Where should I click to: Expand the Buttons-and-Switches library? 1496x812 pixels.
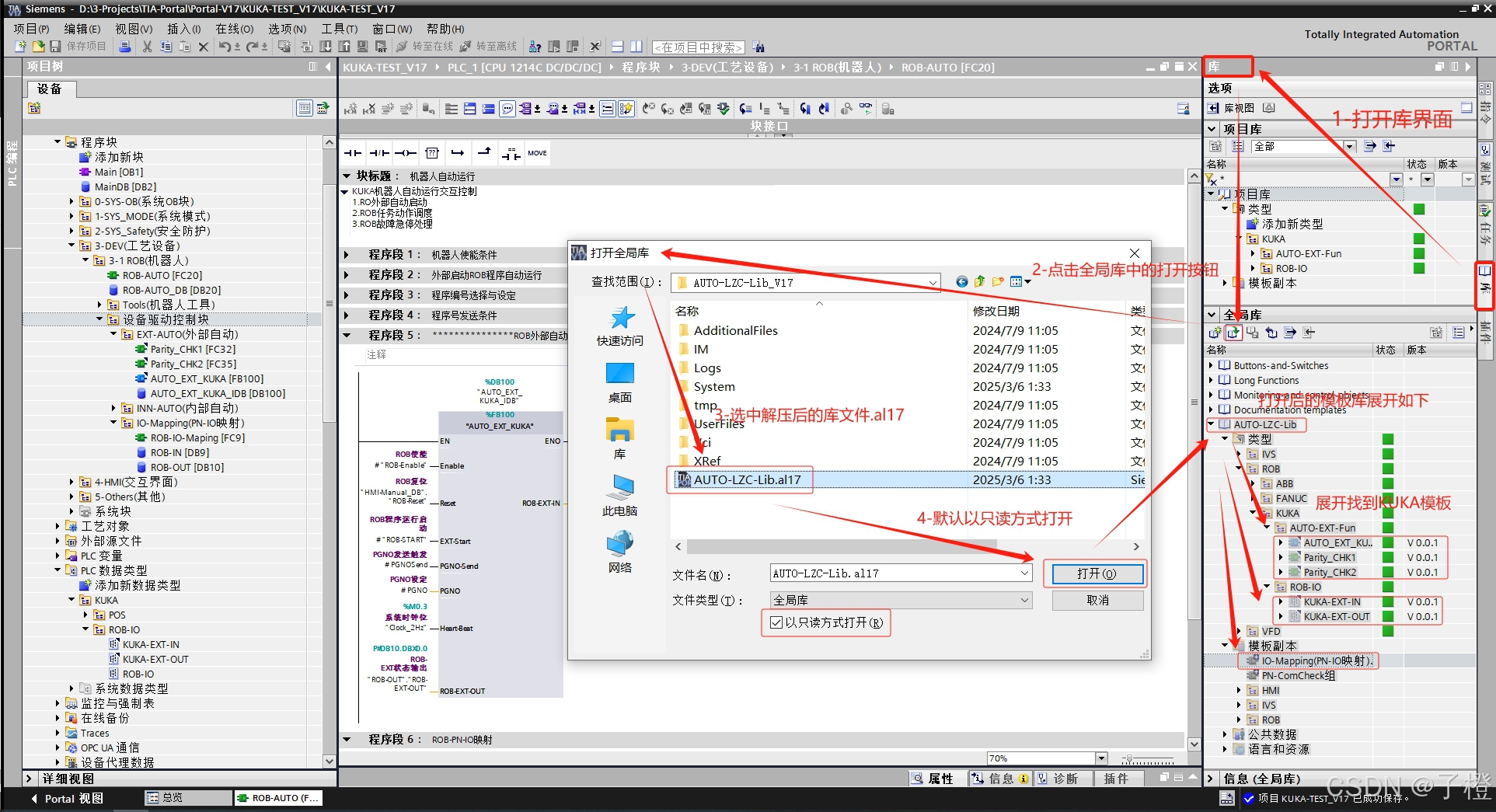tap(1211, 365)
